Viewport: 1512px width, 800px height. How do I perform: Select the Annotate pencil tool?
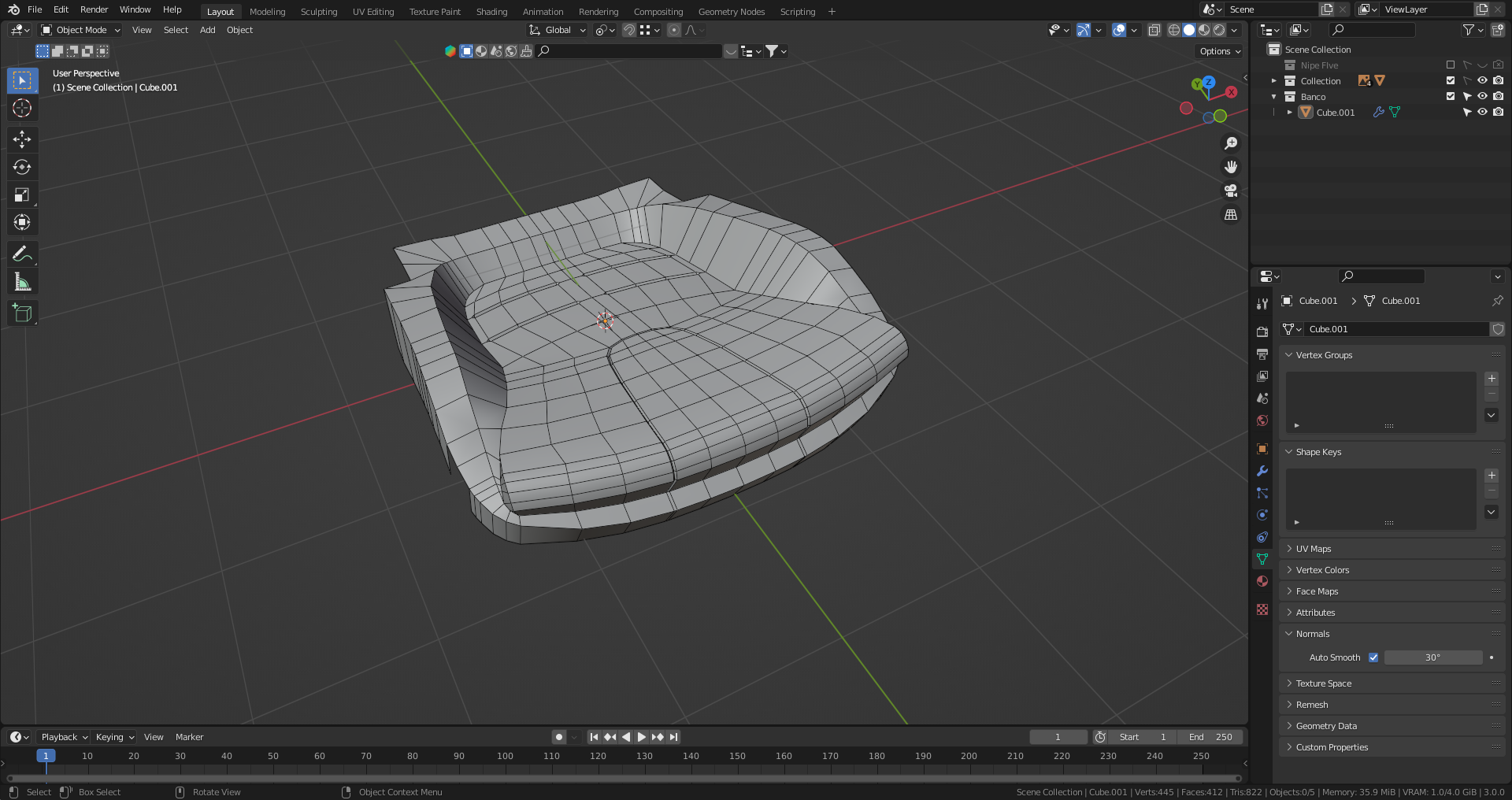22,254
